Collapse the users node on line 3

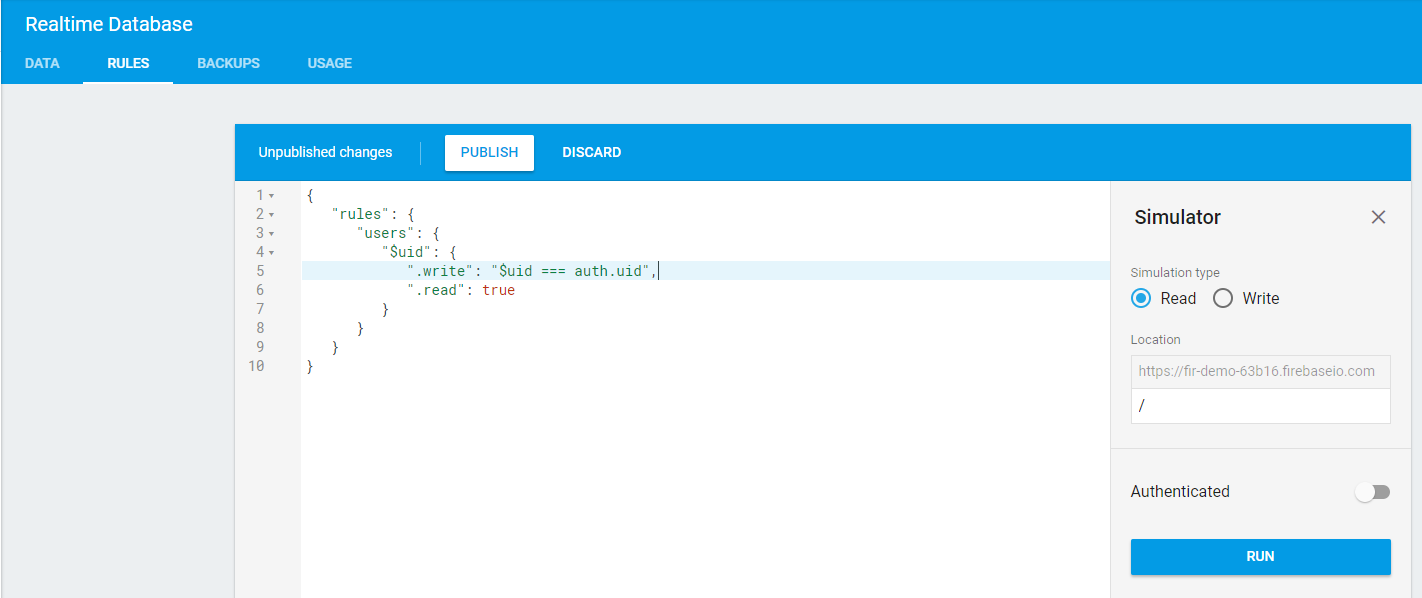(270, 232)
